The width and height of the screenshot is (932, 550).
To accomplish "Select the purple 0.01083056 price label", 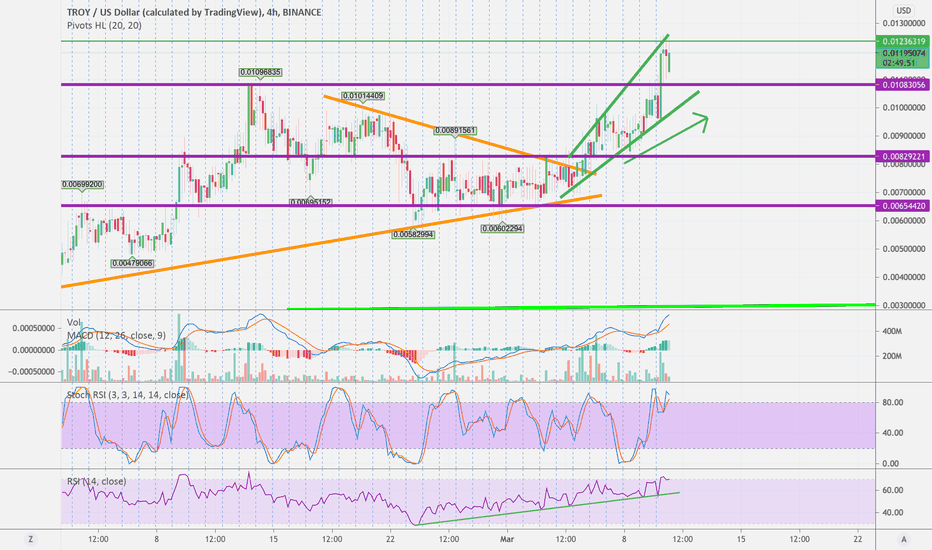I will pos(903,85).
